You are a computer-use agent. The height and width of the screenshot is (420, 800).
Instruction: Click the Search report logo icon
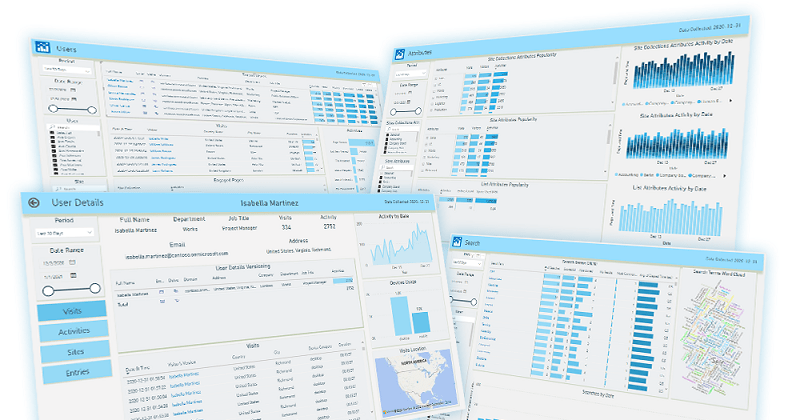(x=457, y=242)
